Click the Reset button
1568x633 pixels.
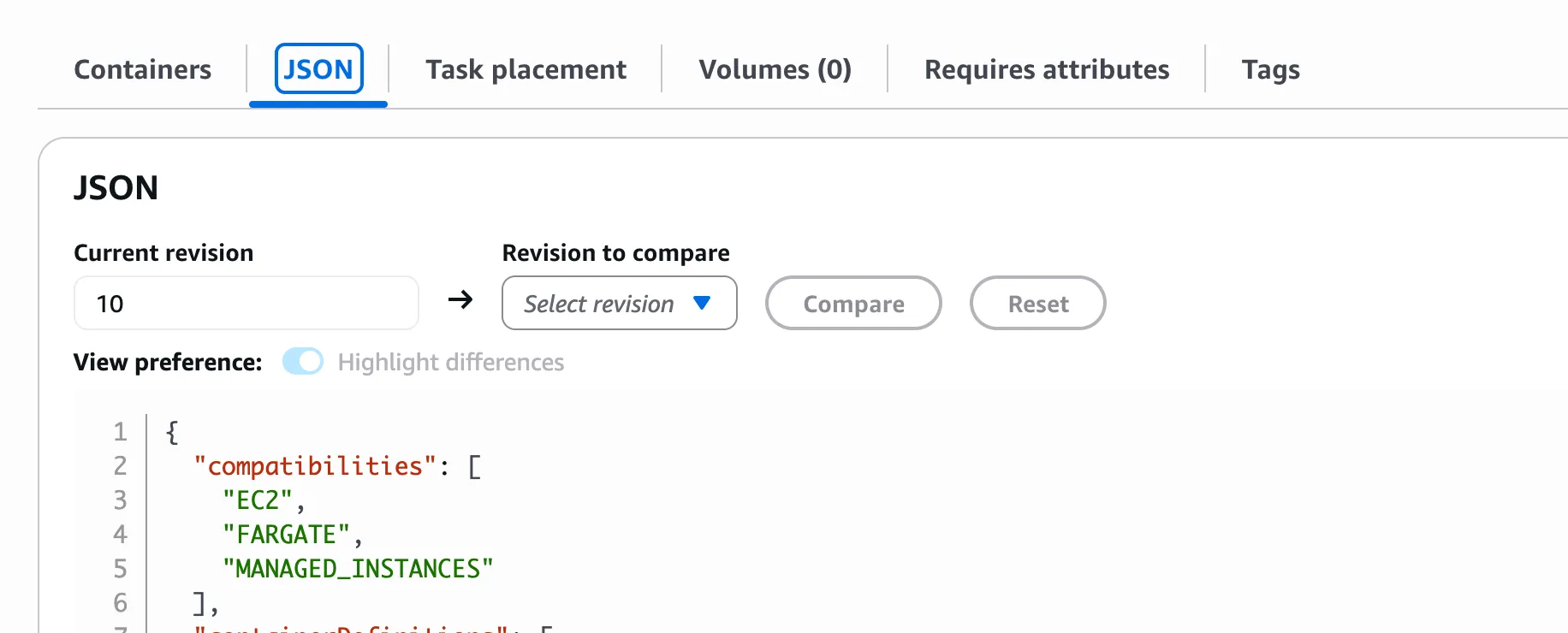coord(1037,304)
